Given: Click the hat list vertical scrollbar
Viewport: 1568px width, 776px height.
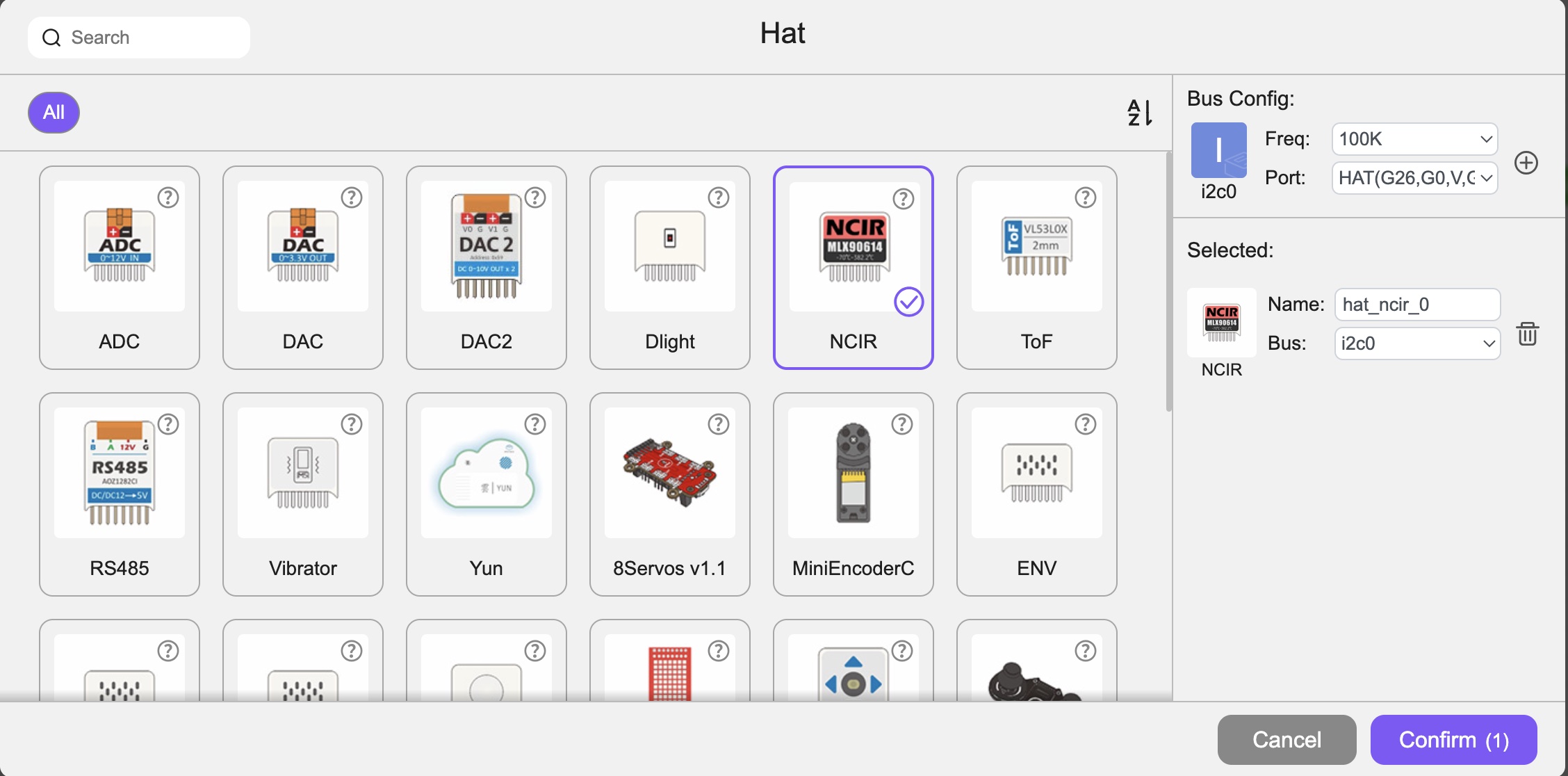Looking at the screenshot, I should pyautogui.click(x=1169, y=282).
